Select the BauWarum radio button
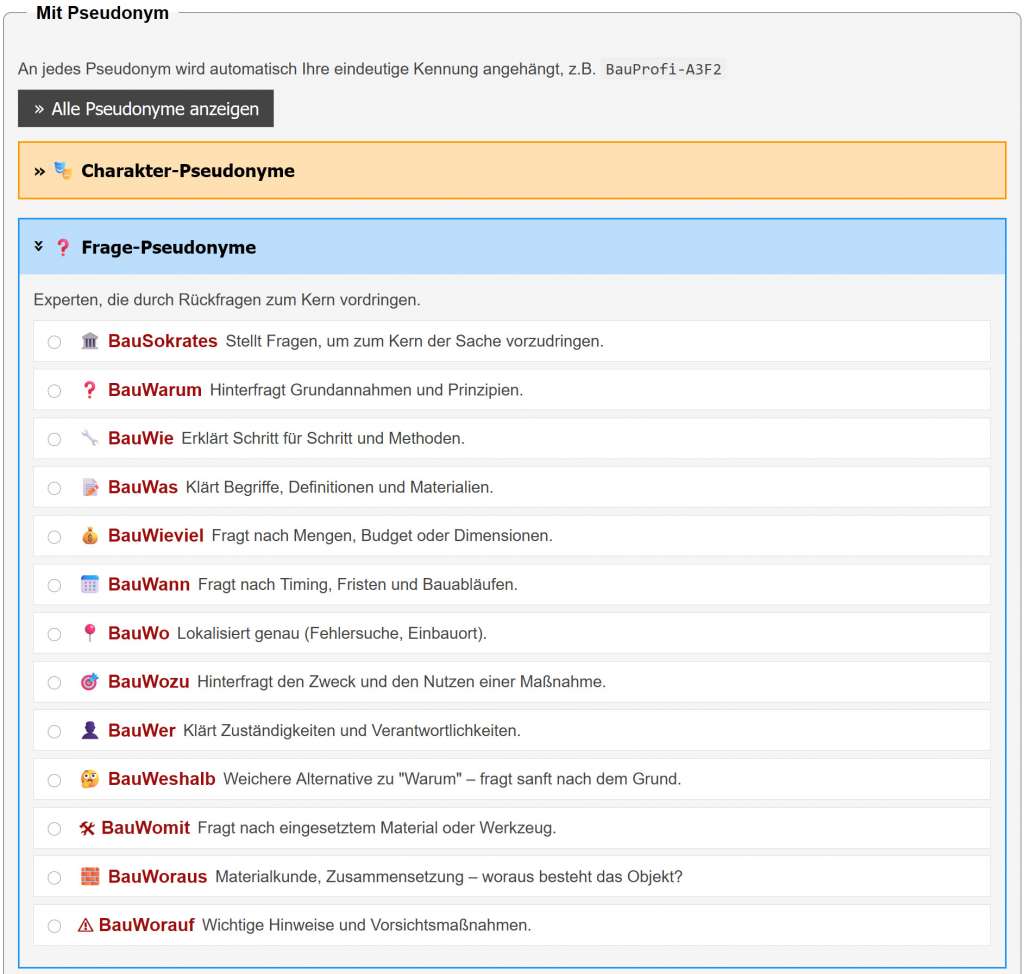Screen dimensions: 1024x974 (x=54, y=391)
